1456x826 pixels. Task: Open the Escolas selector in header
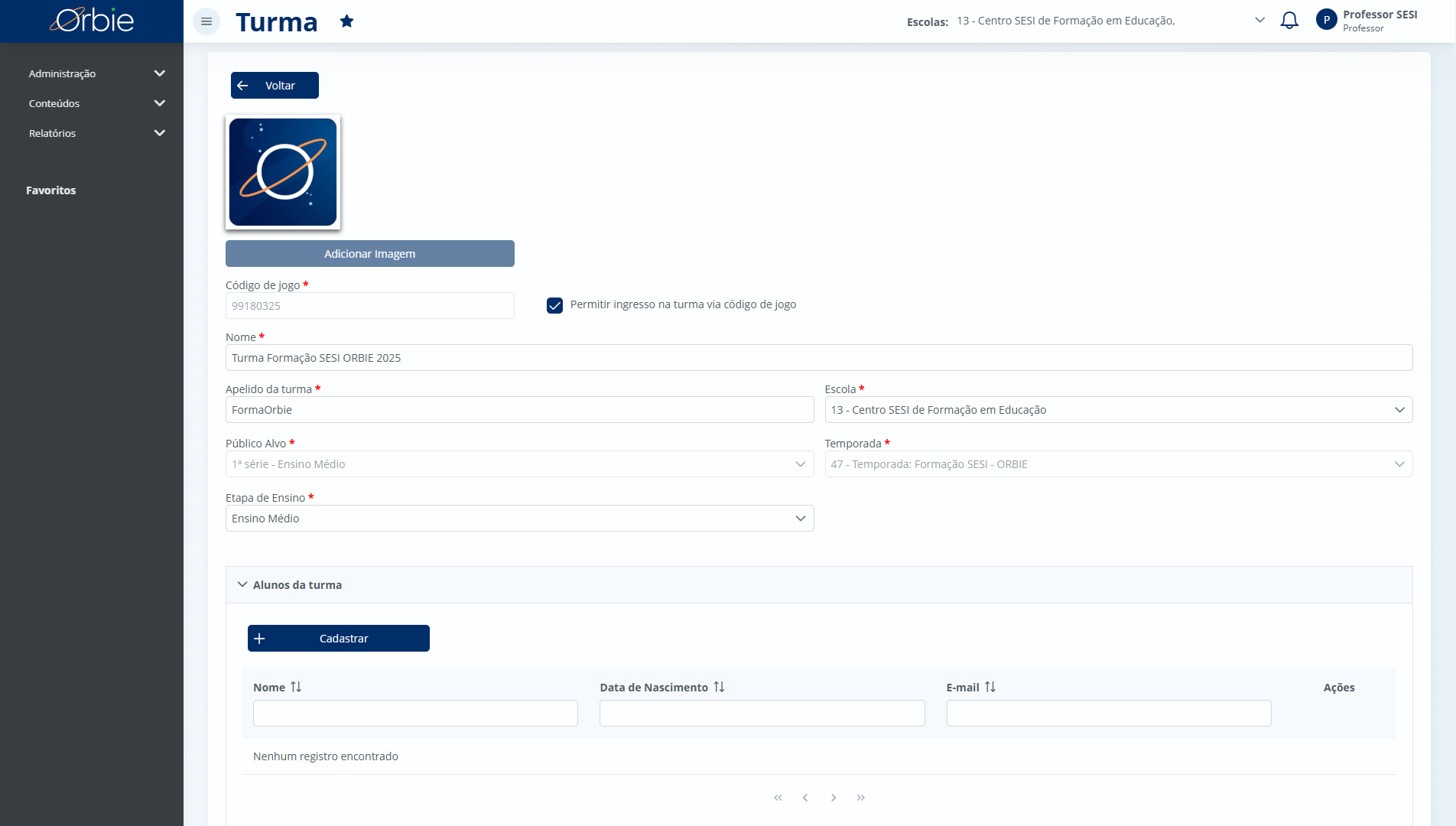point(1110,21)
